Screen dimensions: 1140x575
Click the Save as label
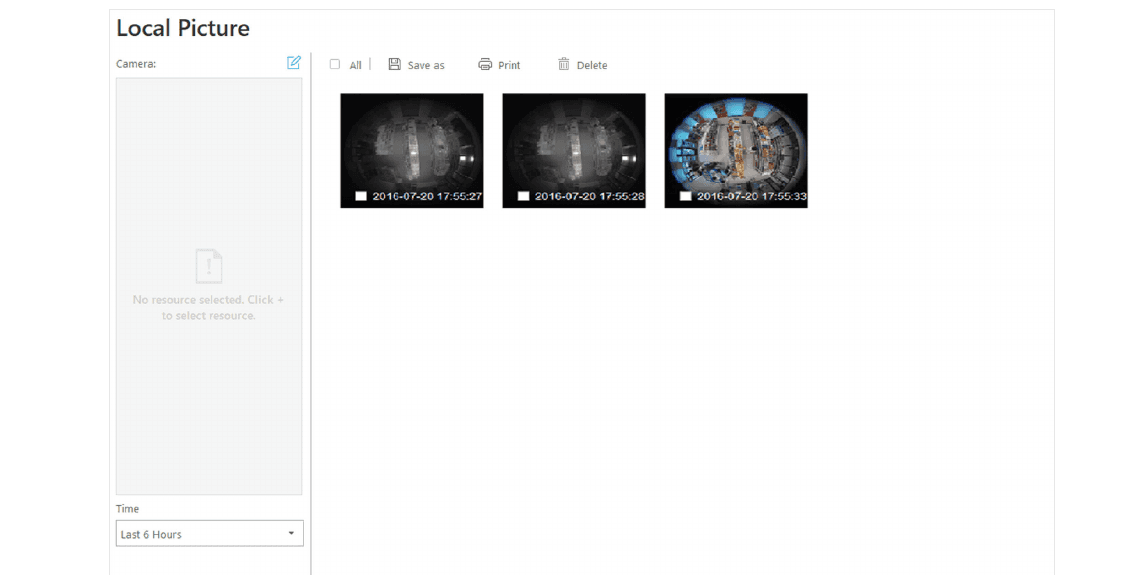426,65
